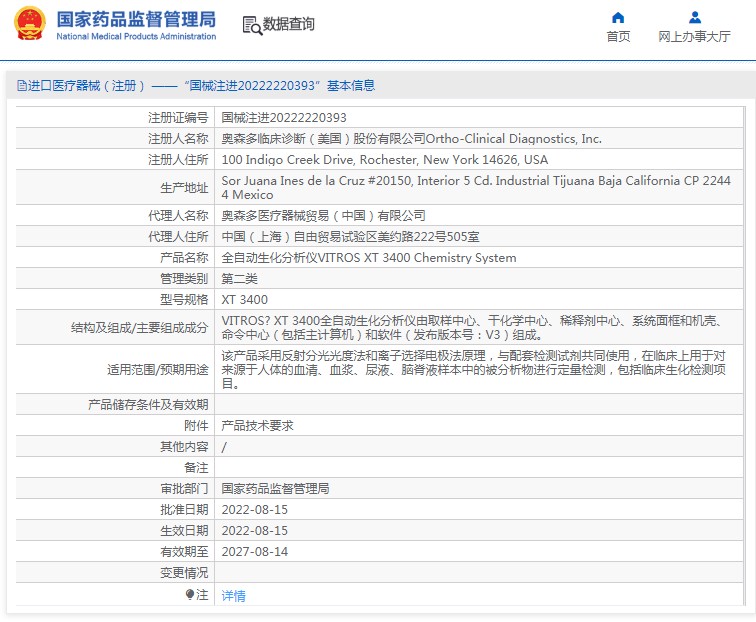
Task: Click the home icon above 首页
Action: (618, 18)
